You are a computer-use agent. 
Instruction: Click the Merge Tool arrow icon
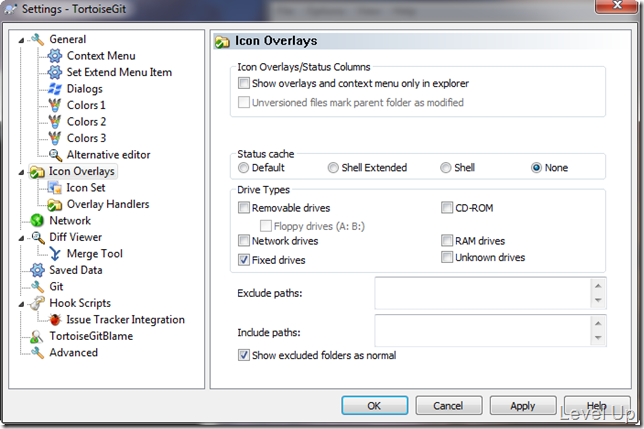(55, 254)
